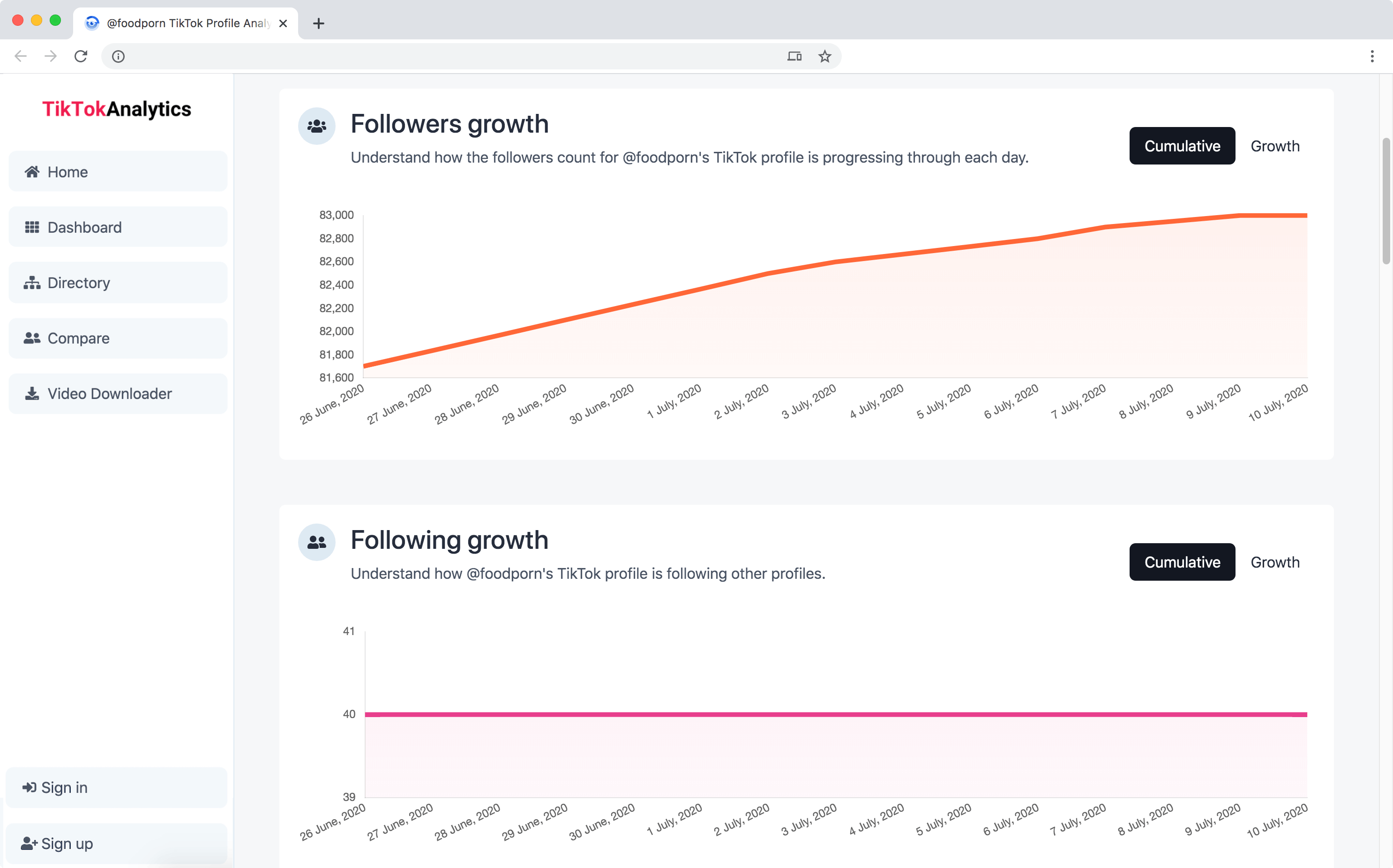This screenshot has height=868, width=1393.
Task: Select Cumulative view for Followers growth
Action: pos(1182,146)
